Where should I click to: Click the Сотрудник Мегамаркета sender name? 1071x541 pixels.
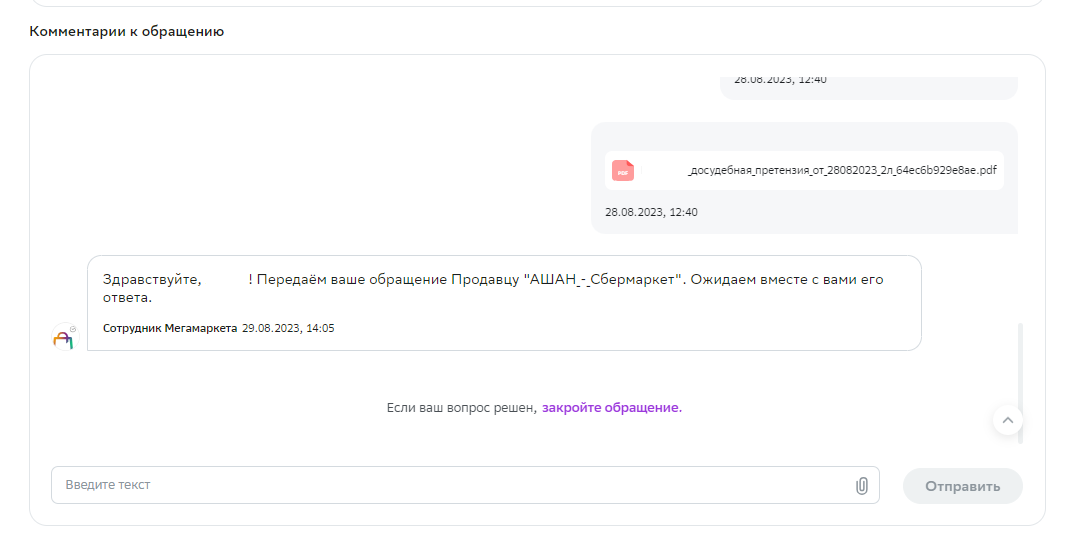click(x=170, y=329)
